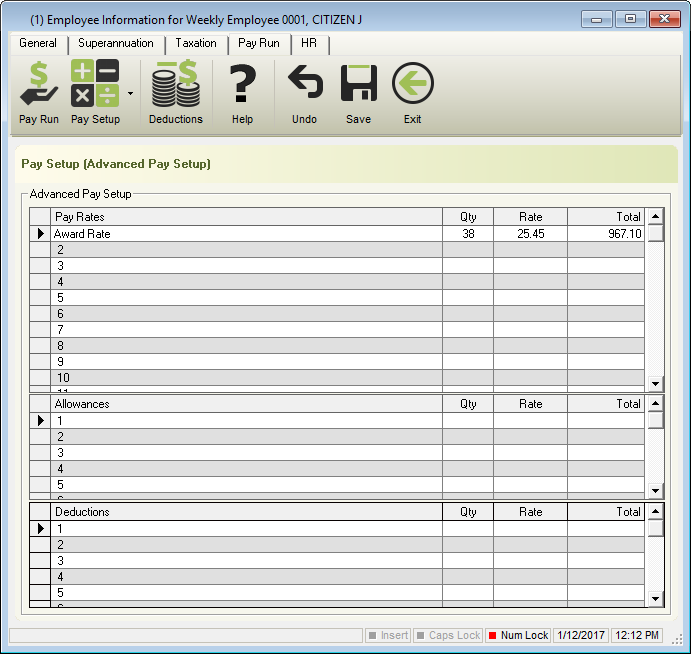Click scroll up arrow in Deductions grid
This screenshot has width=691, height=654.
[x=655, y=511]
